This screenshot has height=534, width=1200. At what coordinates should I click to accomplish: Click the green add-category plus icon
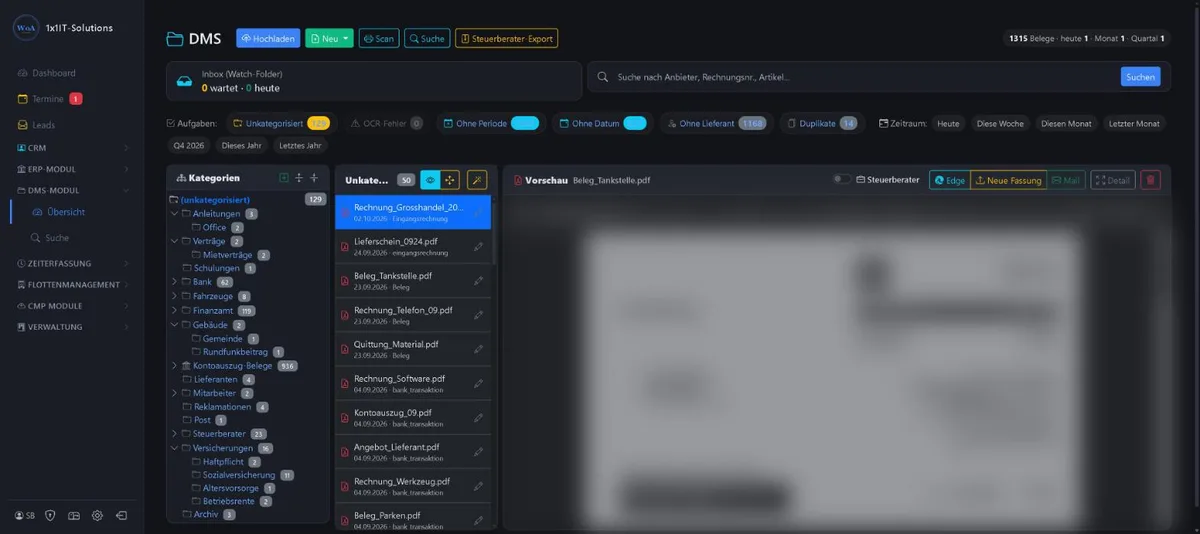point(284,178)
